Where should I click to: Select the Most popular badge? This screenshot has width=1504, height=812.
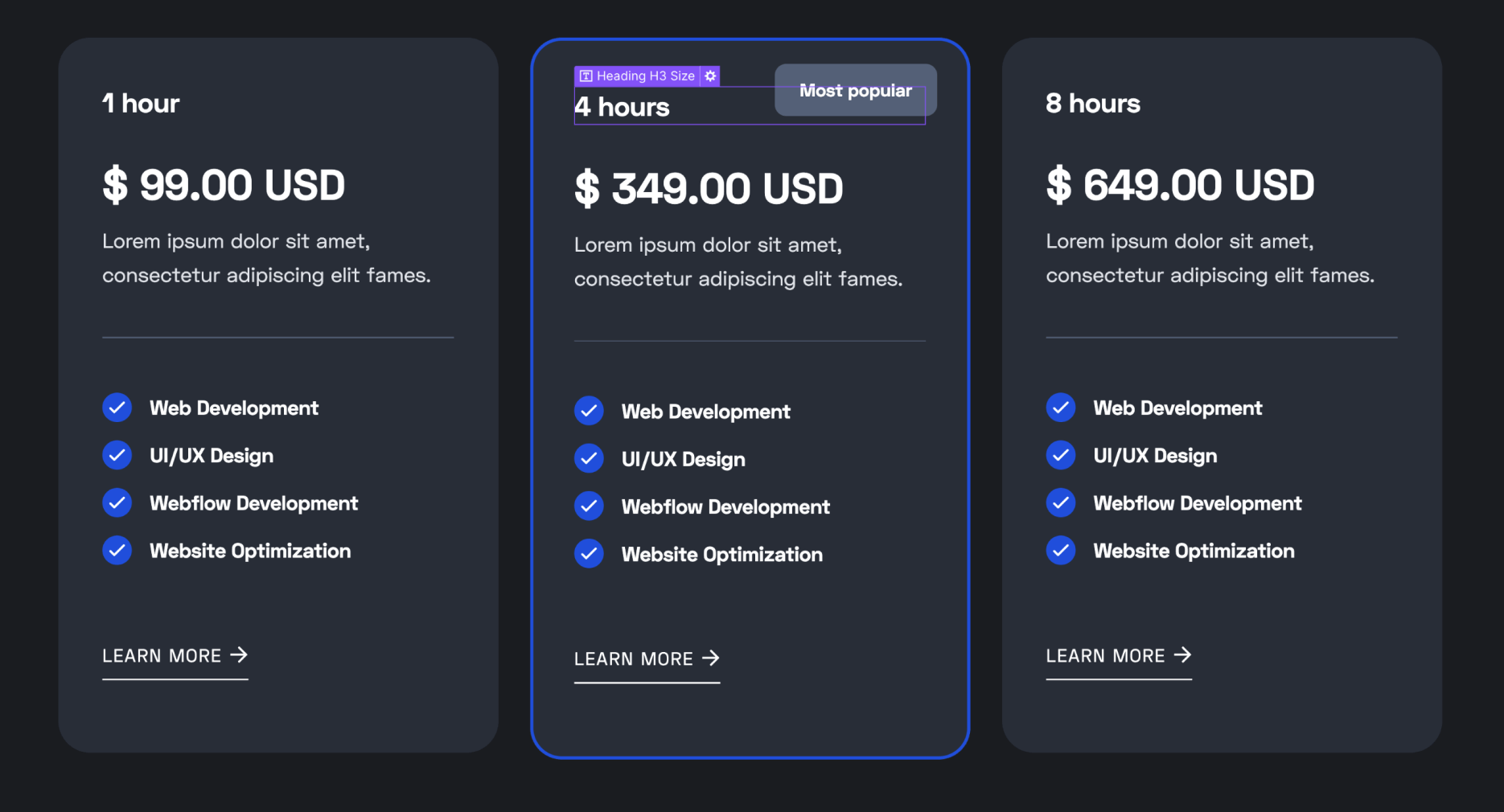click(x=855, y=90)
